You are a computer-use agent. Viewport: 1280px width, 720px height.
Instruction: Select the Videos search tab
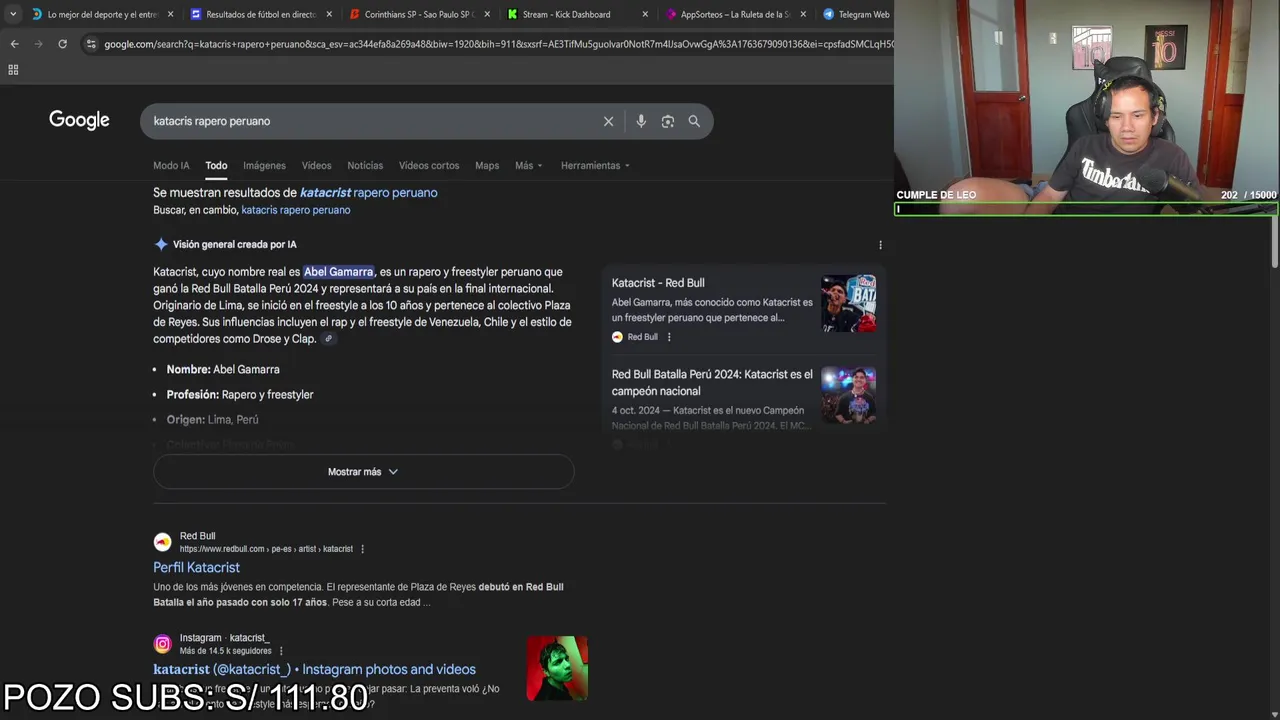coord(316,166)
